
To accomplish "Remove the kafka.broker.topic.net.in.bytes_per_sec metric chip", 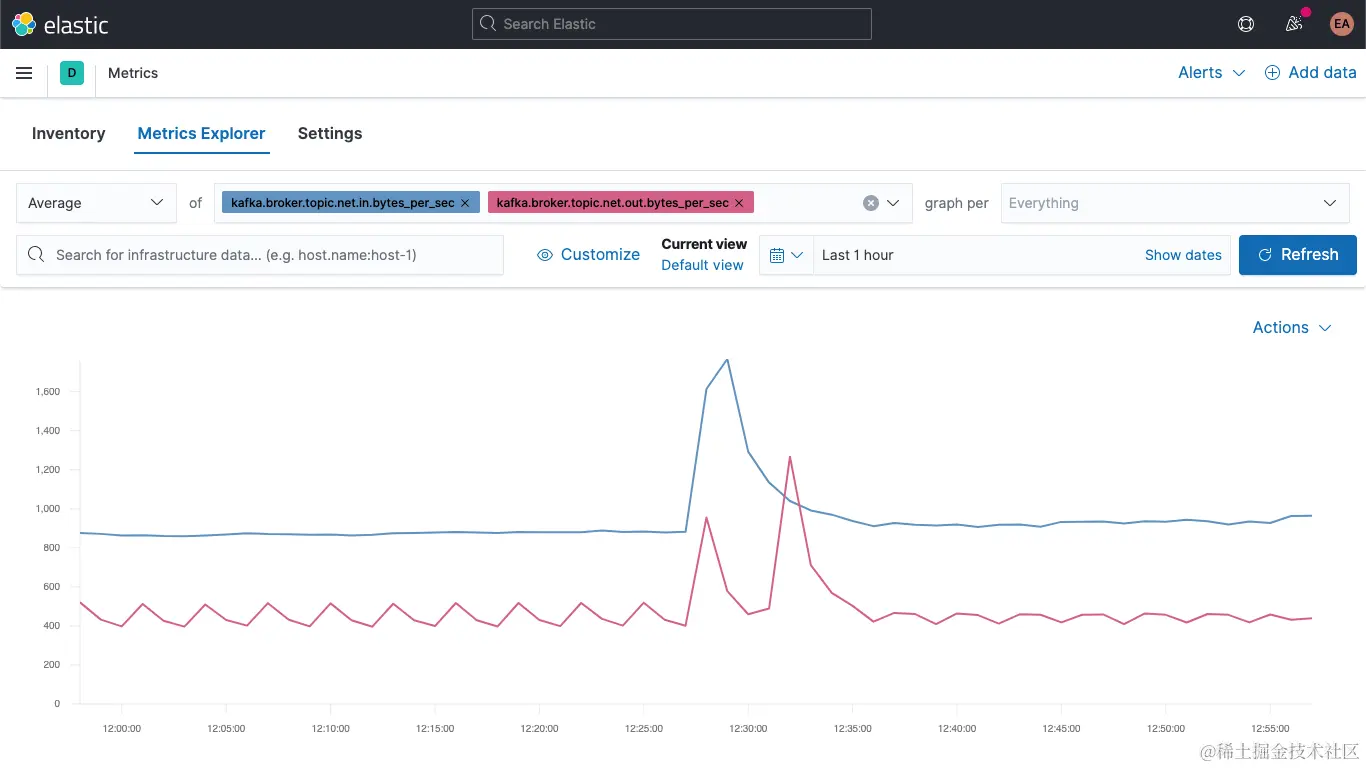I will [x=464, y=202].
